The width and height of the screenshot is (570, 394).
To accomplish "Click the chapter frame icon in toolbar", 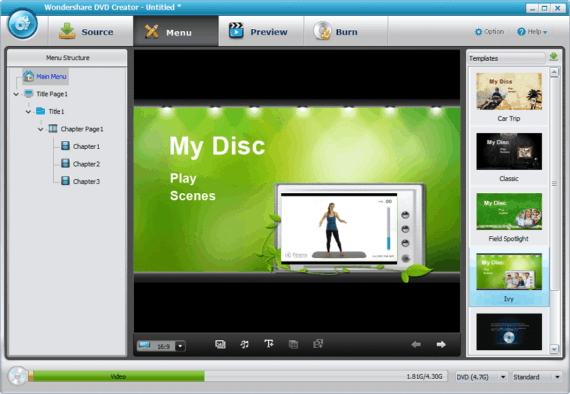I will point(293,344).
